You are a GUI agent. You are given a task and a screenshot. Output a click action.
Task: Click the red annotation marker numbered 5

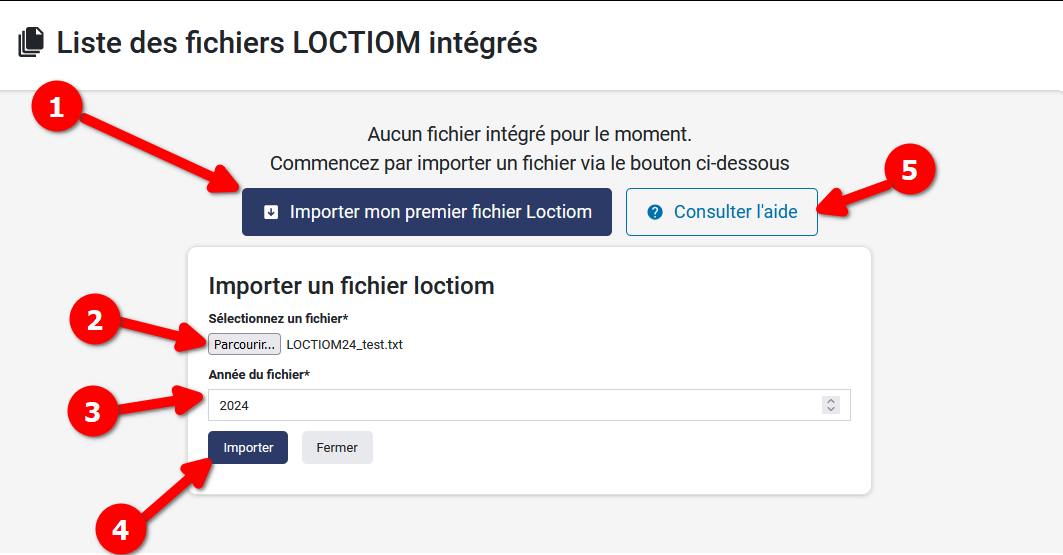coord(908,171)
